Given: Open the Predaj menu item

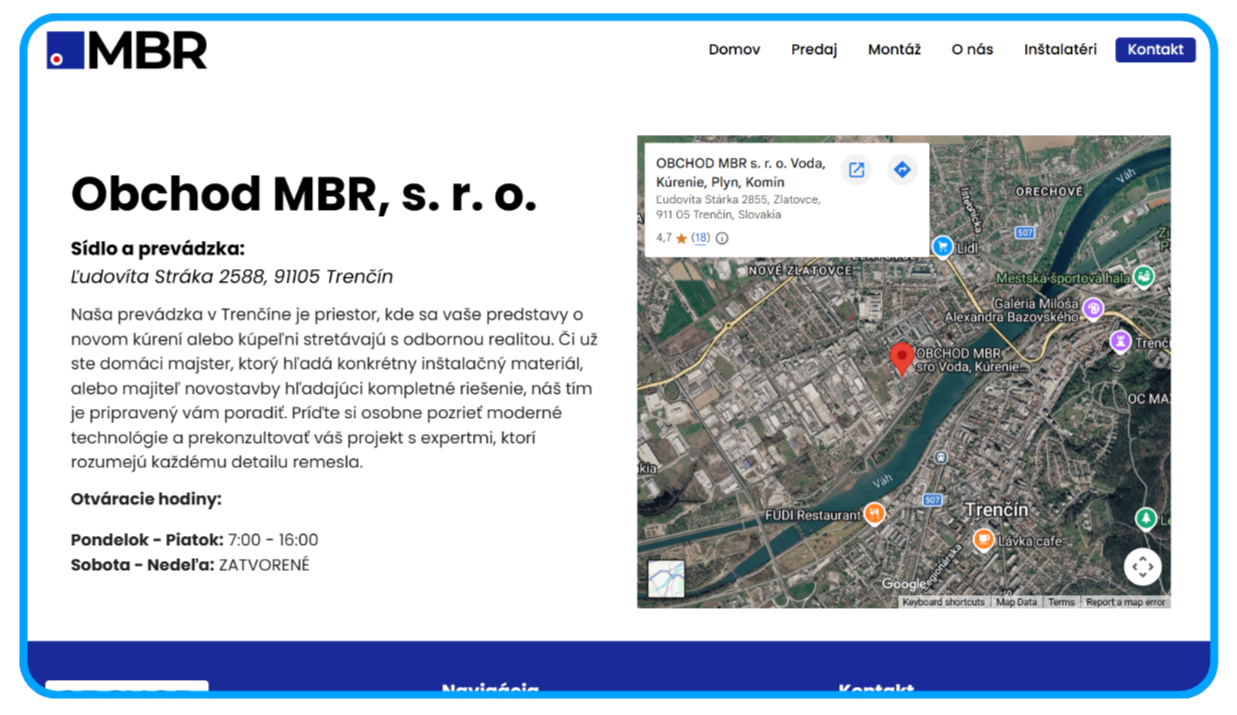Looking at the screenshot, I should pos(814,49).
